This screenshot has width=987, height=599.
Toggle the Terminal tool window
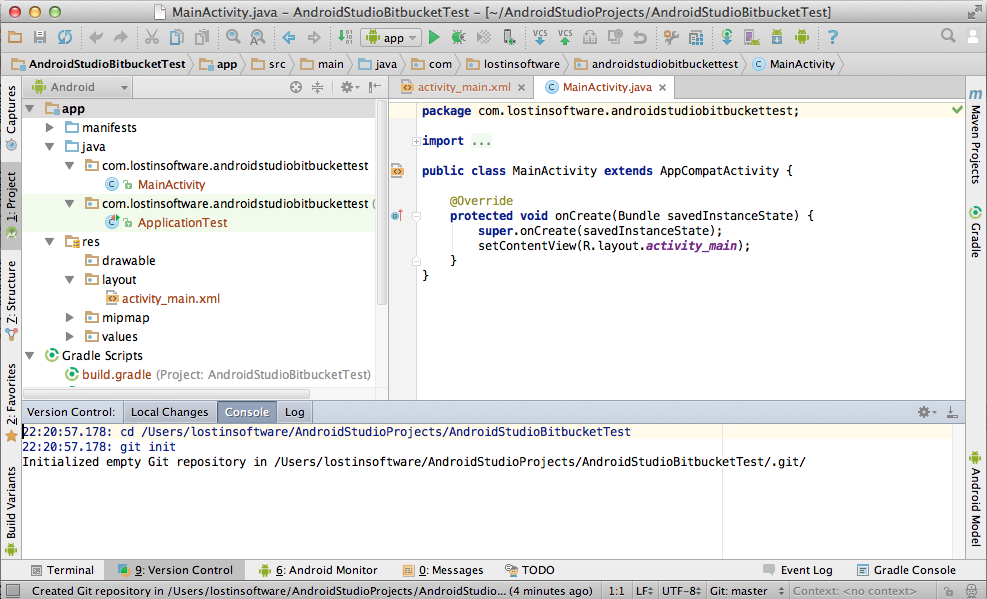point(62,570)
